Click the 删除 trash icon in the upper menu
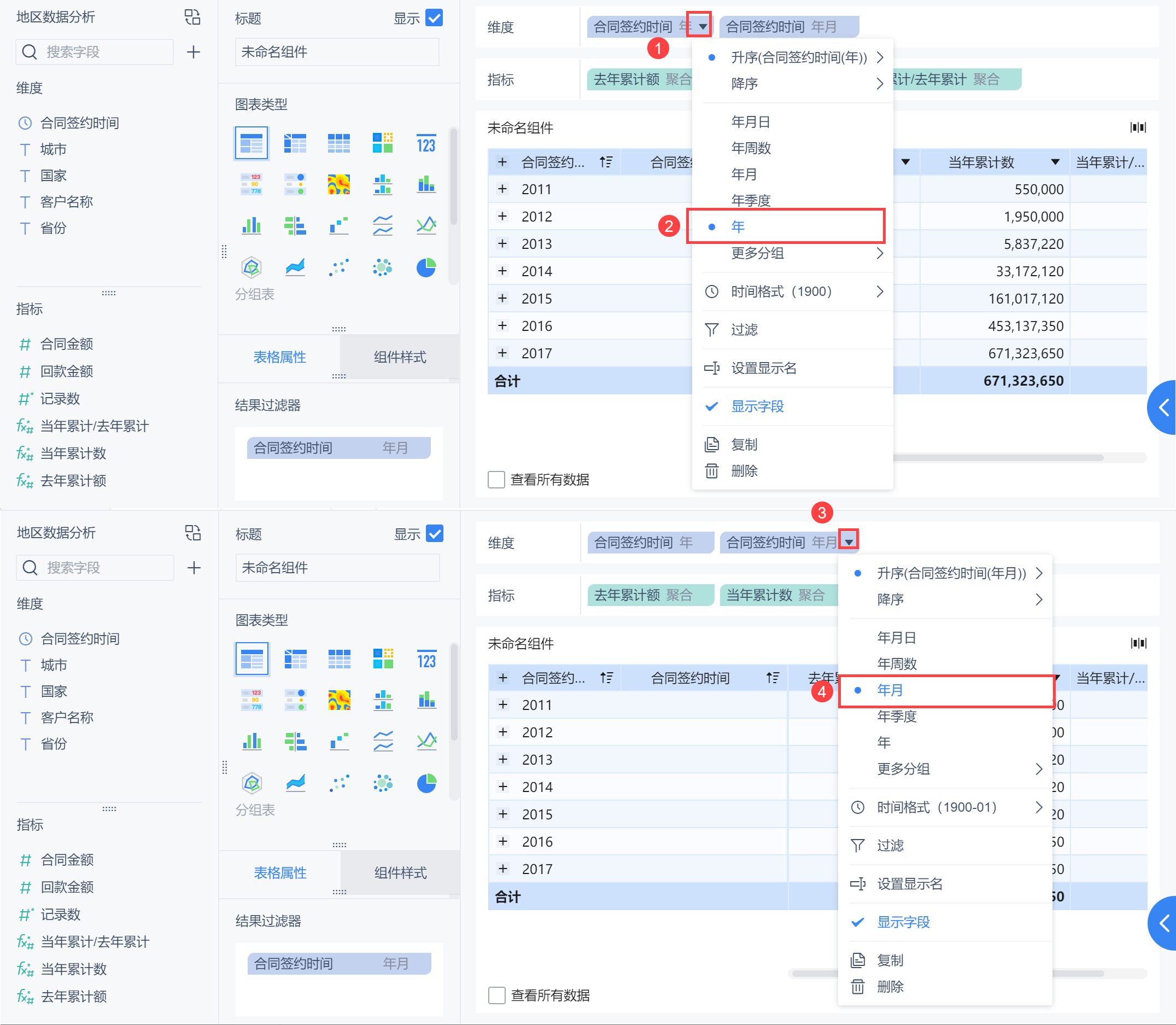 712,471
